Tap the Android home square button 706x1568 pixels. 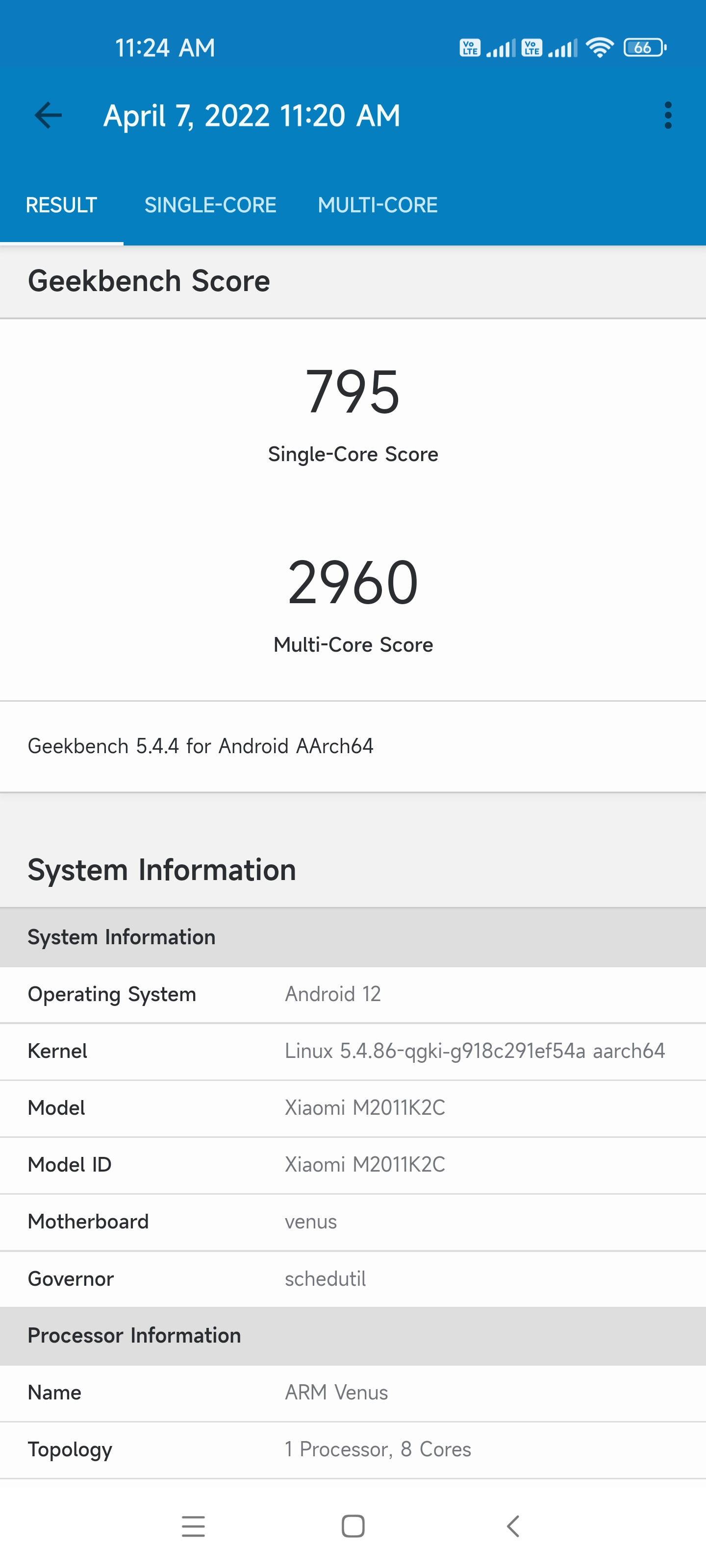click(x=353, y=1526)
